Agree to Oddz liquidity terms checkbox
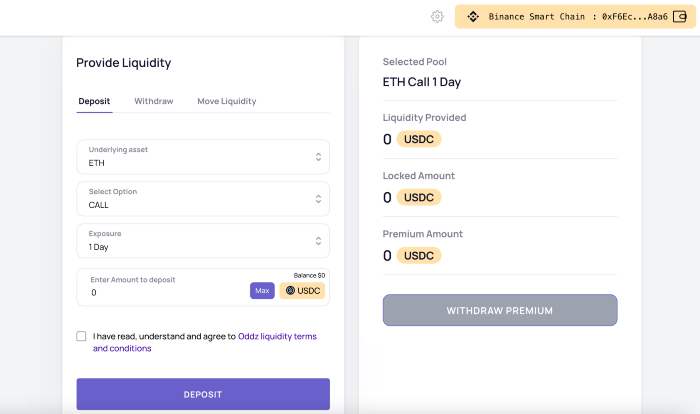The width and height of the screenshot is (700, 414). click(81, 337)
